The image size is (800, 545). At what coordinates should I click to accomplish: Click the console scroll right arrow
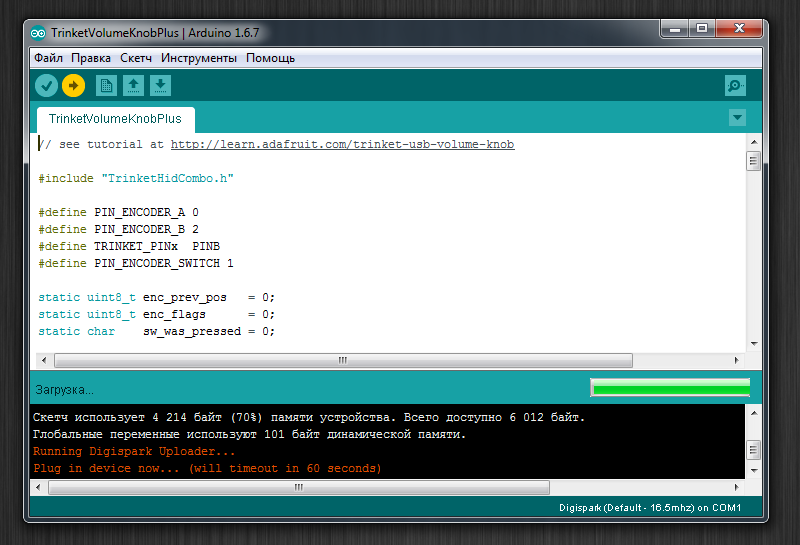[x=736, y=487]
